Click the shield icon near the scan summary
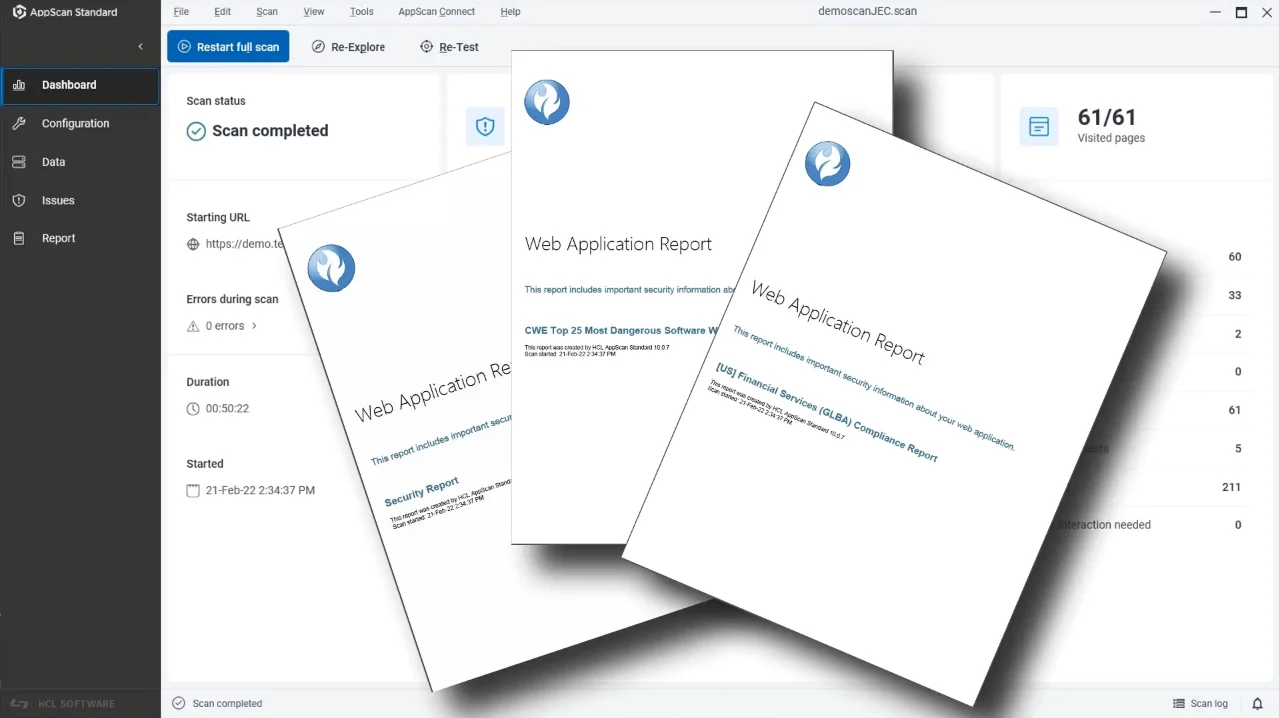1279x718 pixels. tap(485, 126)
